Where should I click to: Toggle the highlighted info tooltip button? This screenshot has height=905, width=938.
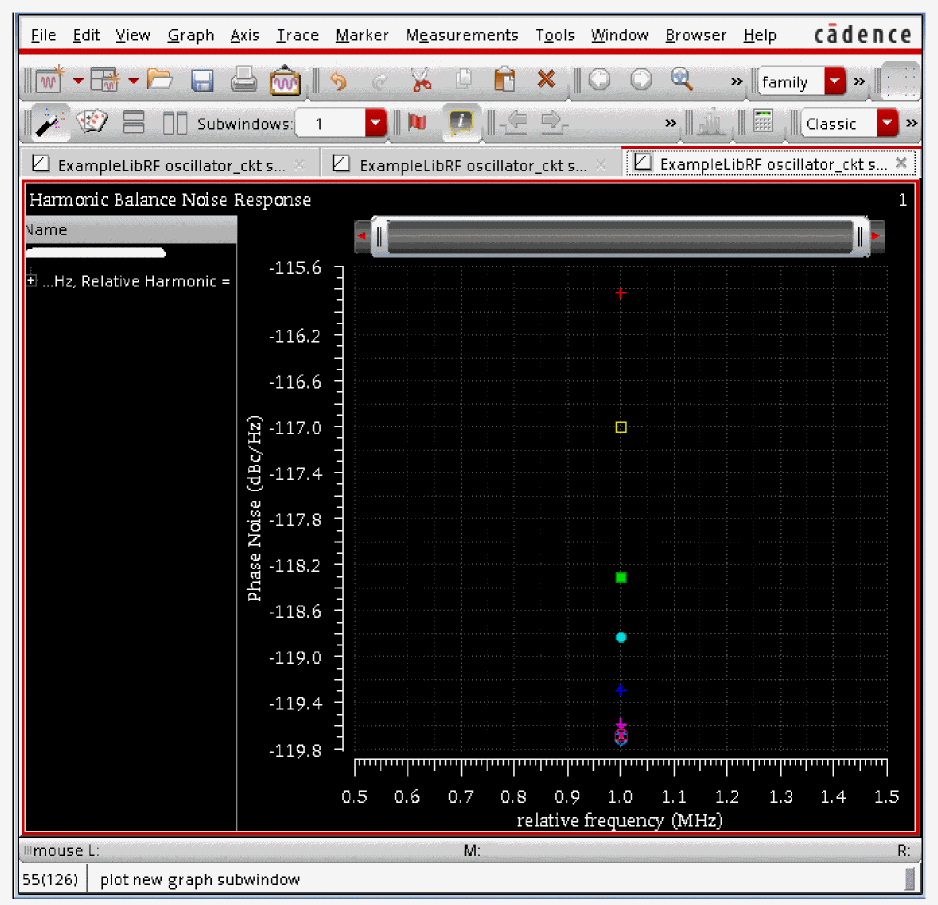pos(460,123)
